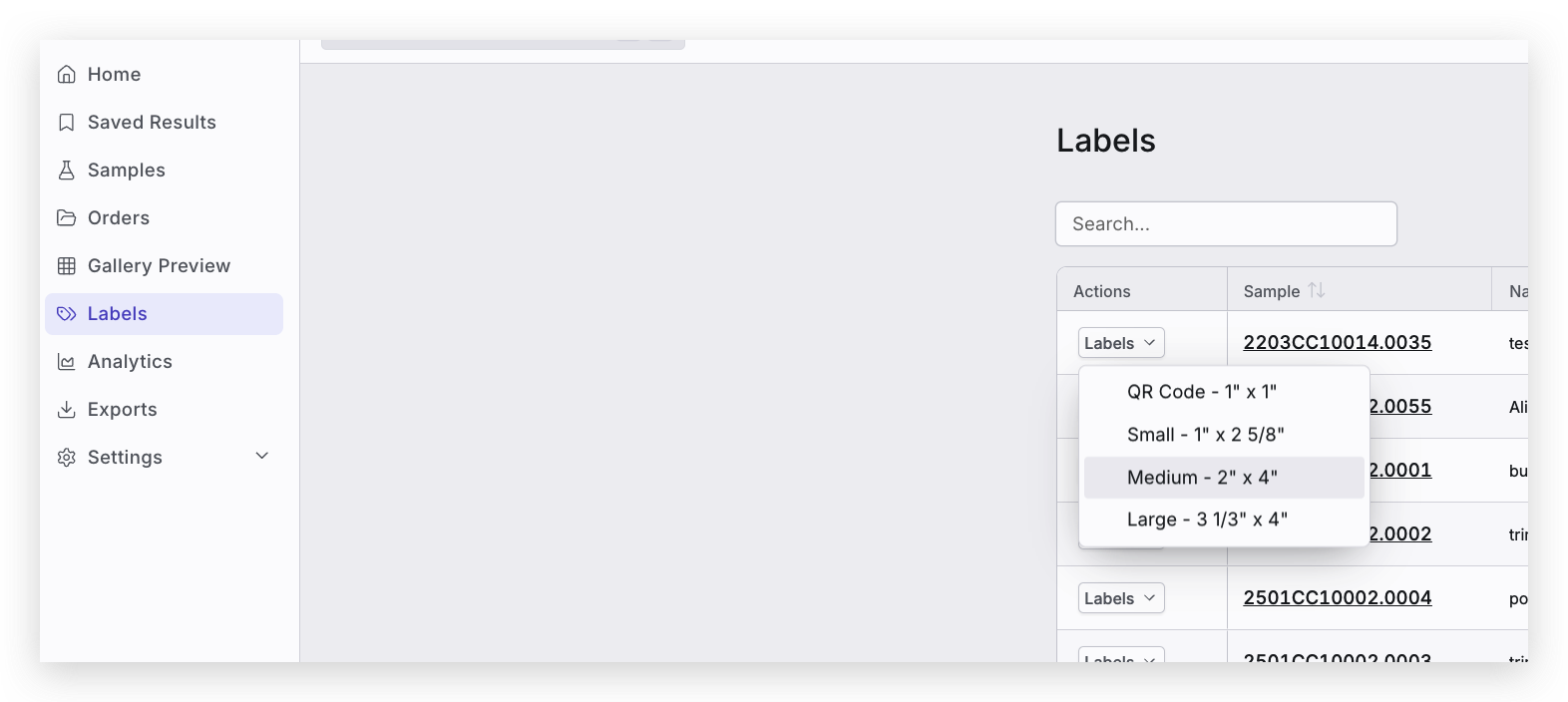Screen dimensions: 1568x702
Task: Click the Samples flask icon
Action: tap(67, 171)
